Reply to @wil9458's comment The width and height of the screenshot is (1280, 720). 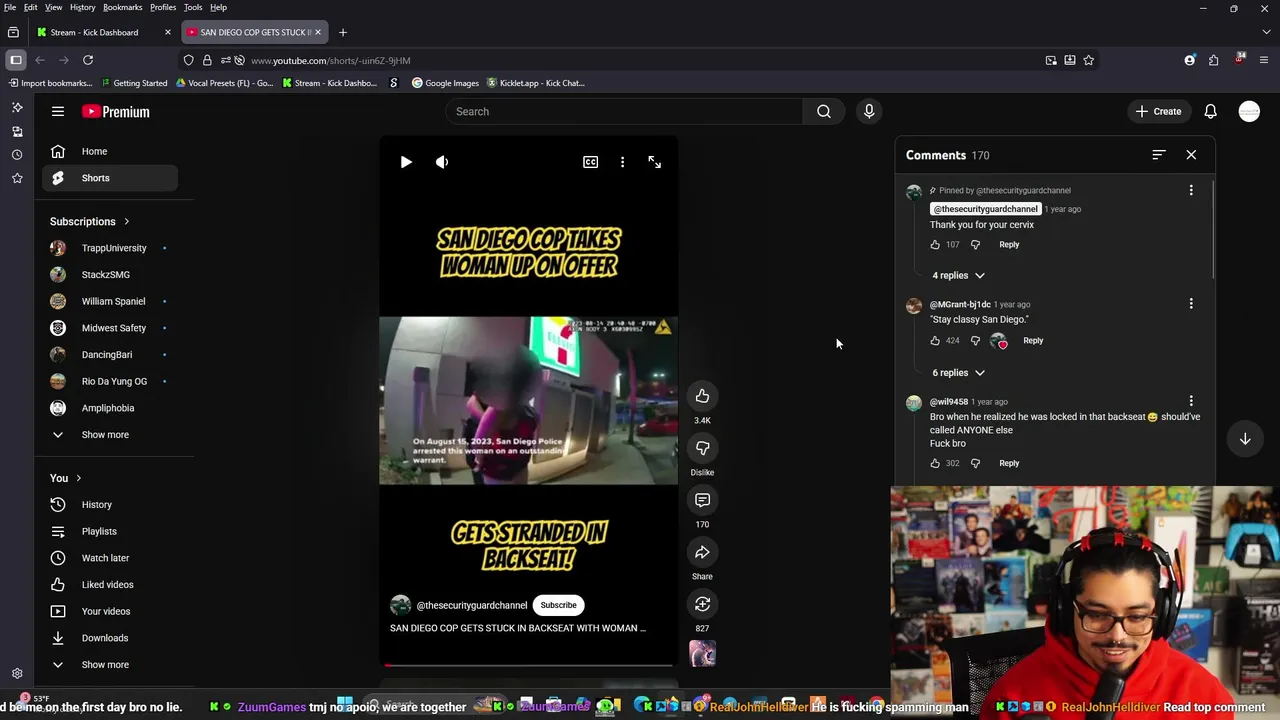pyautogui.click(x=1009, y=463)
